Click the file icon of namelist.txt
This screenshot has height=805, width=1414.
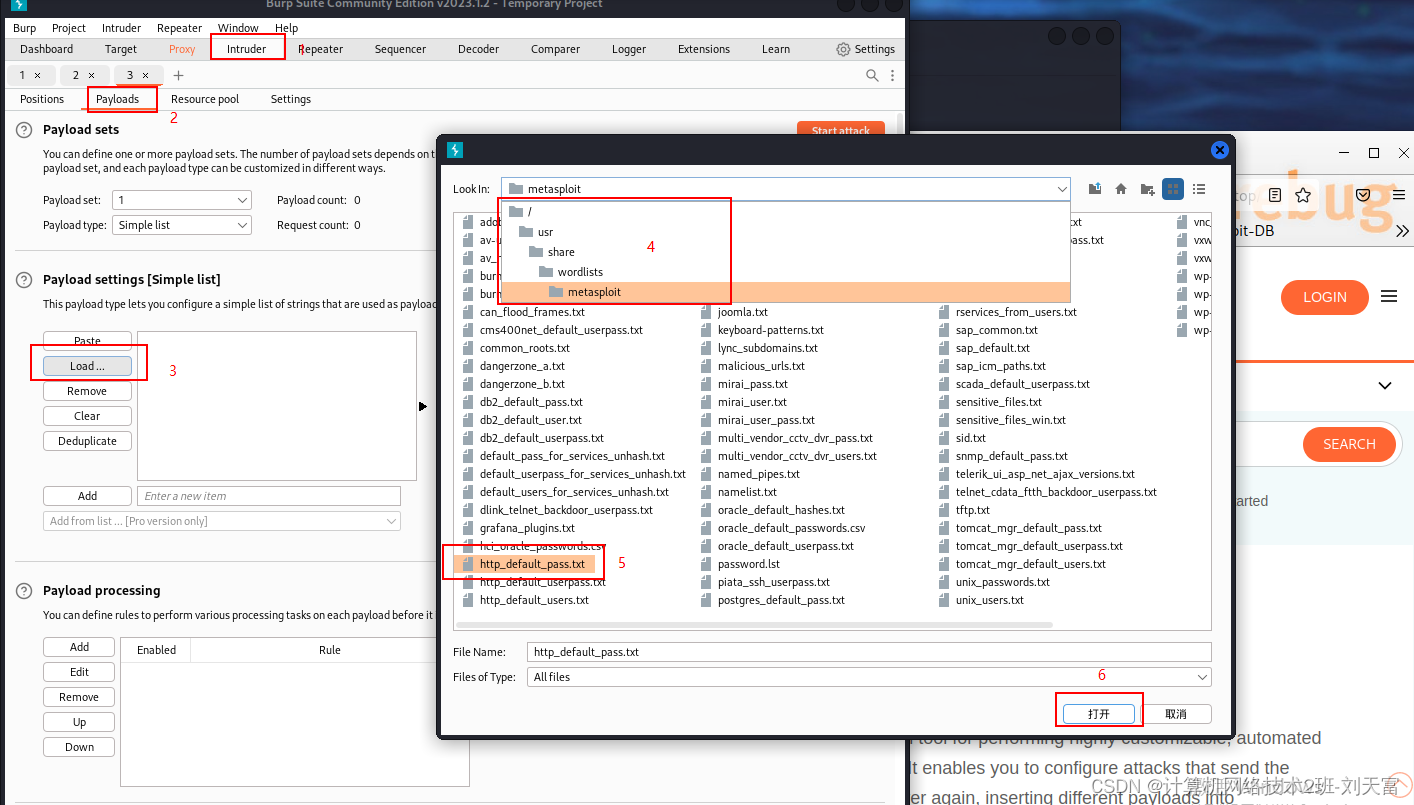click(x=706, y=492)
